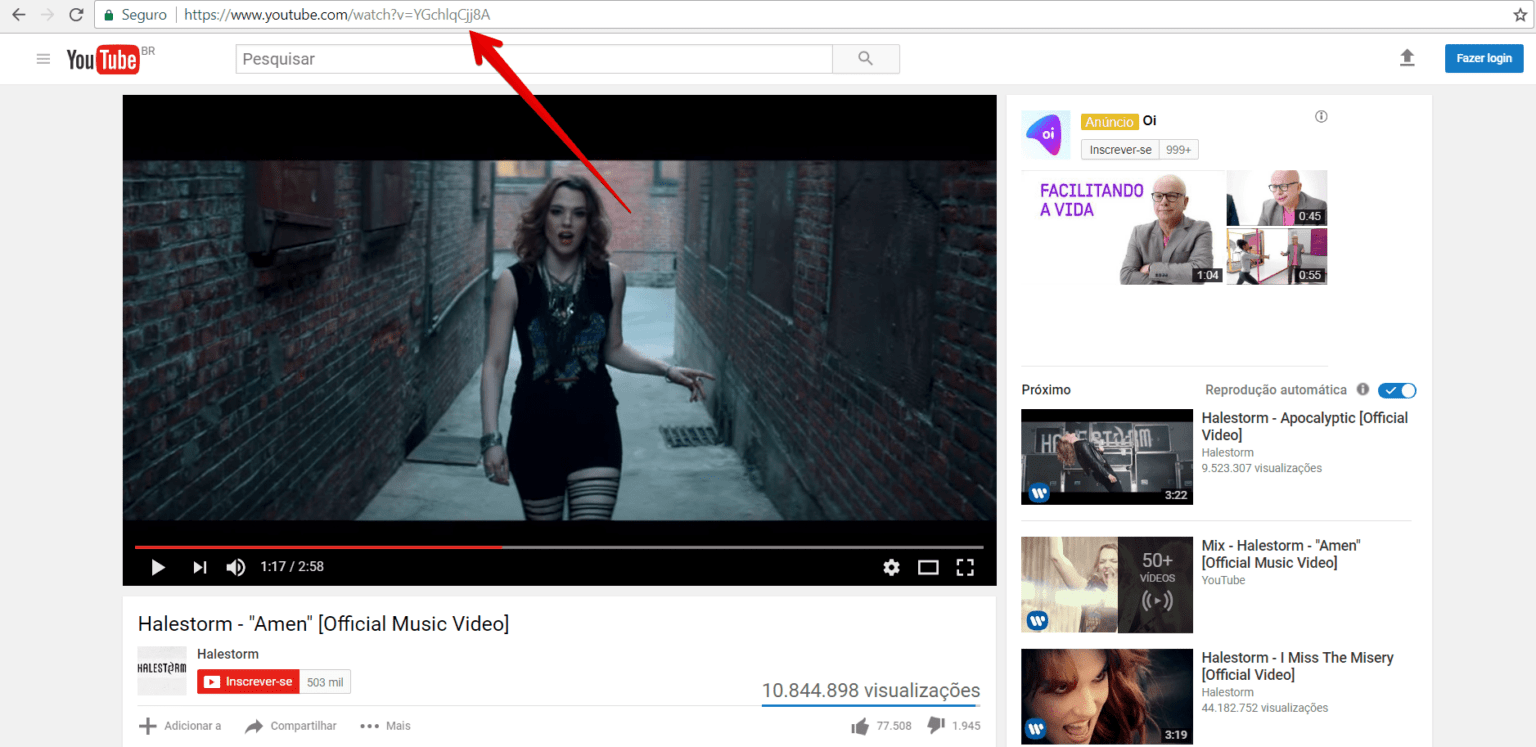
Task: Focus the Pesquisar search field
Action: [x=534, y=59]
